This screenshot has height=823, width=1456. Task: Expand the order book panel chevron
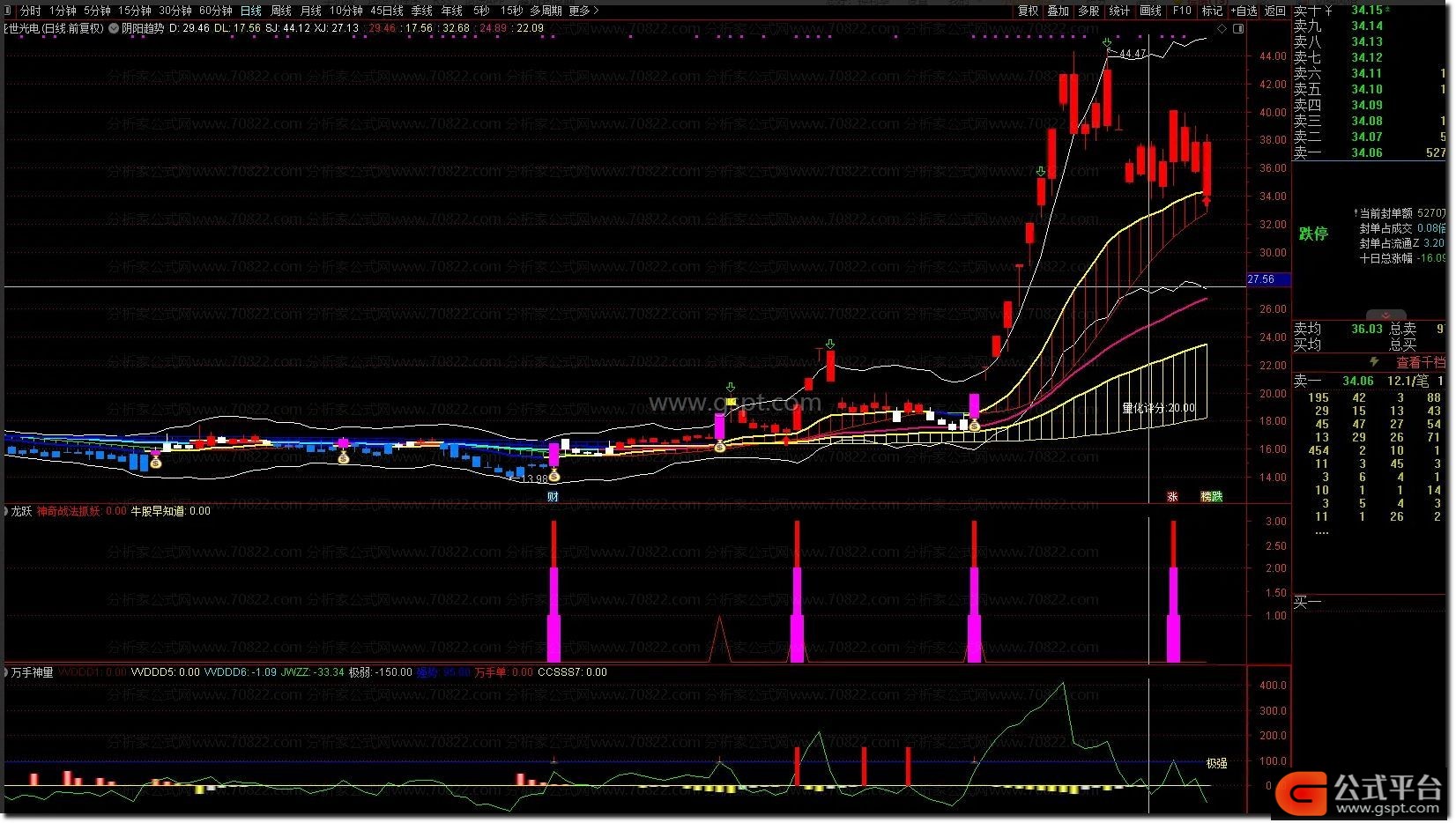coord(1385,315)
